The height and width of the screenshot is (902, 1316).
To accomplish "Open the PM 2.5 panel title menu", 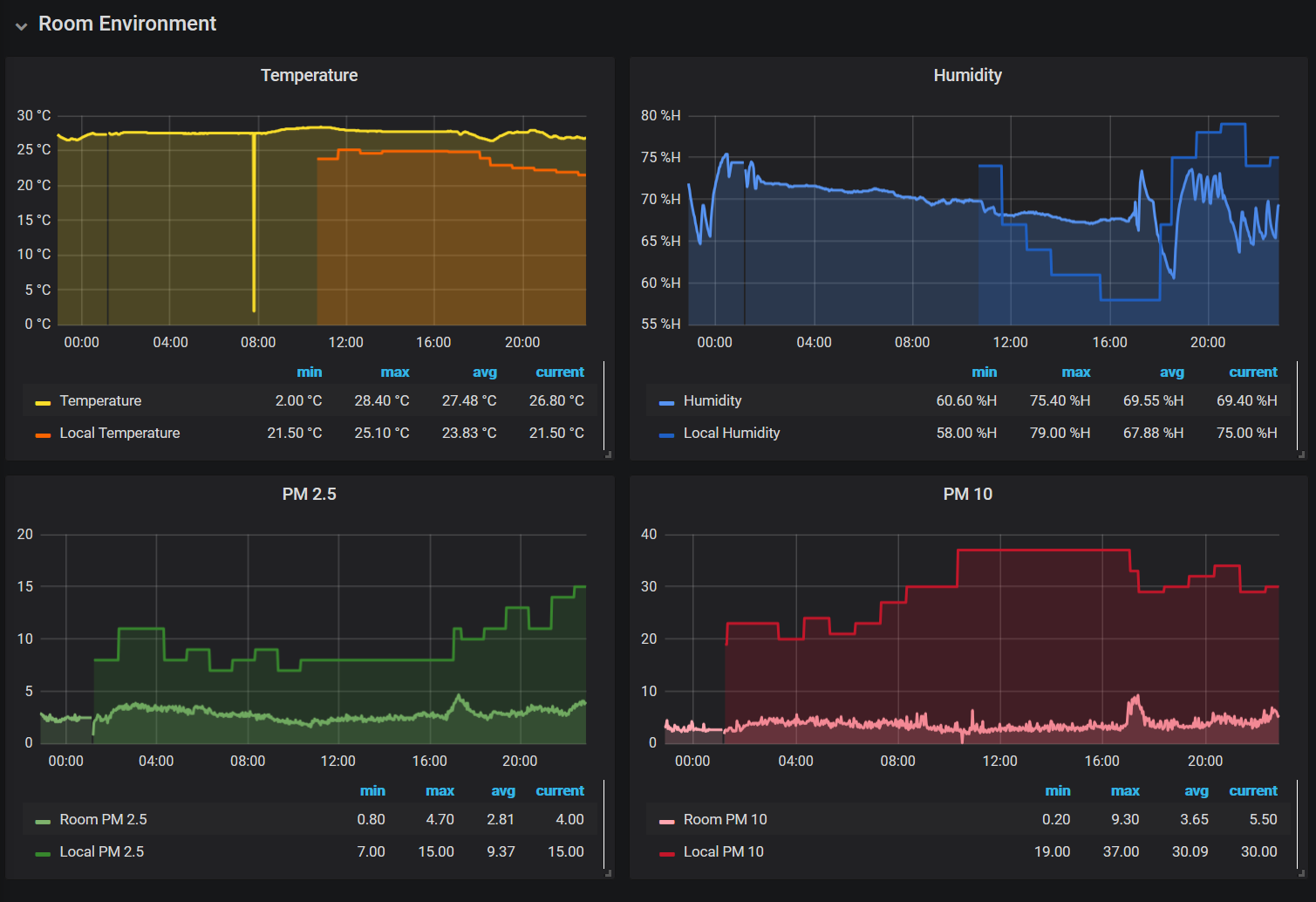I will tap(309, 495).
